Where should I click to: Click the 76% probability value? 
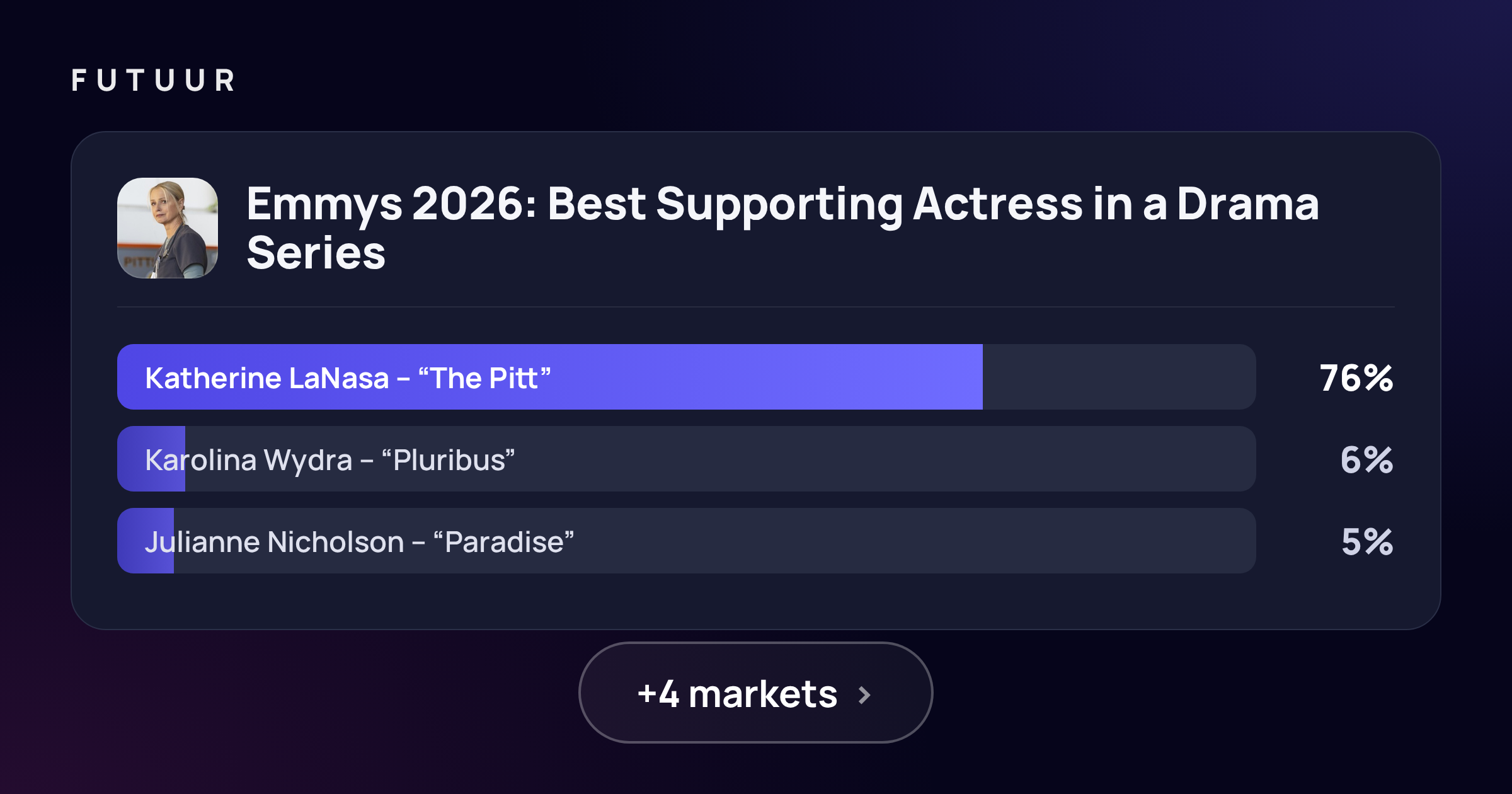coord(1356,378)
